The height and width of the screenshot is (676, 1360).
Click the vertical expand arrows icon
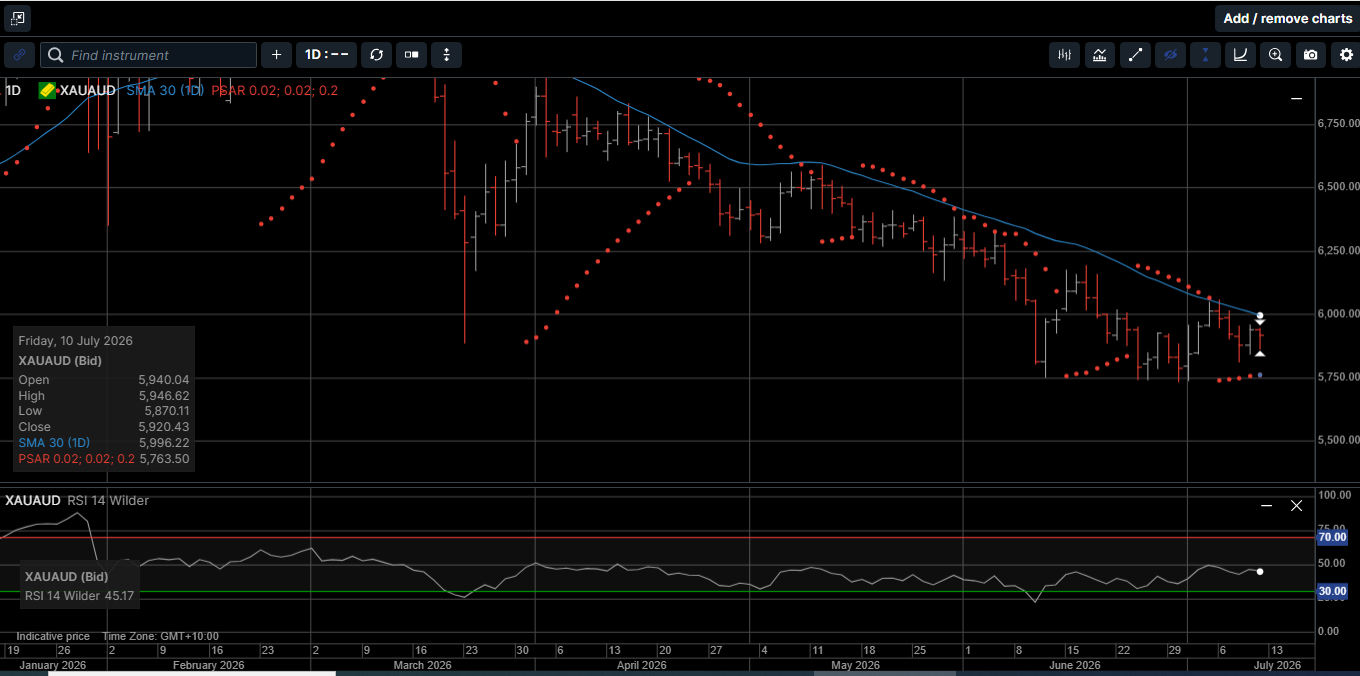[446, 55]
